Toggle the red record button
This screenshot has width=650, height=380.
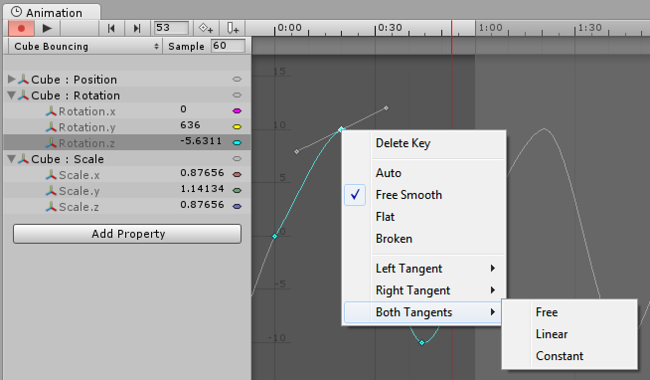click(x=21, y=28)
